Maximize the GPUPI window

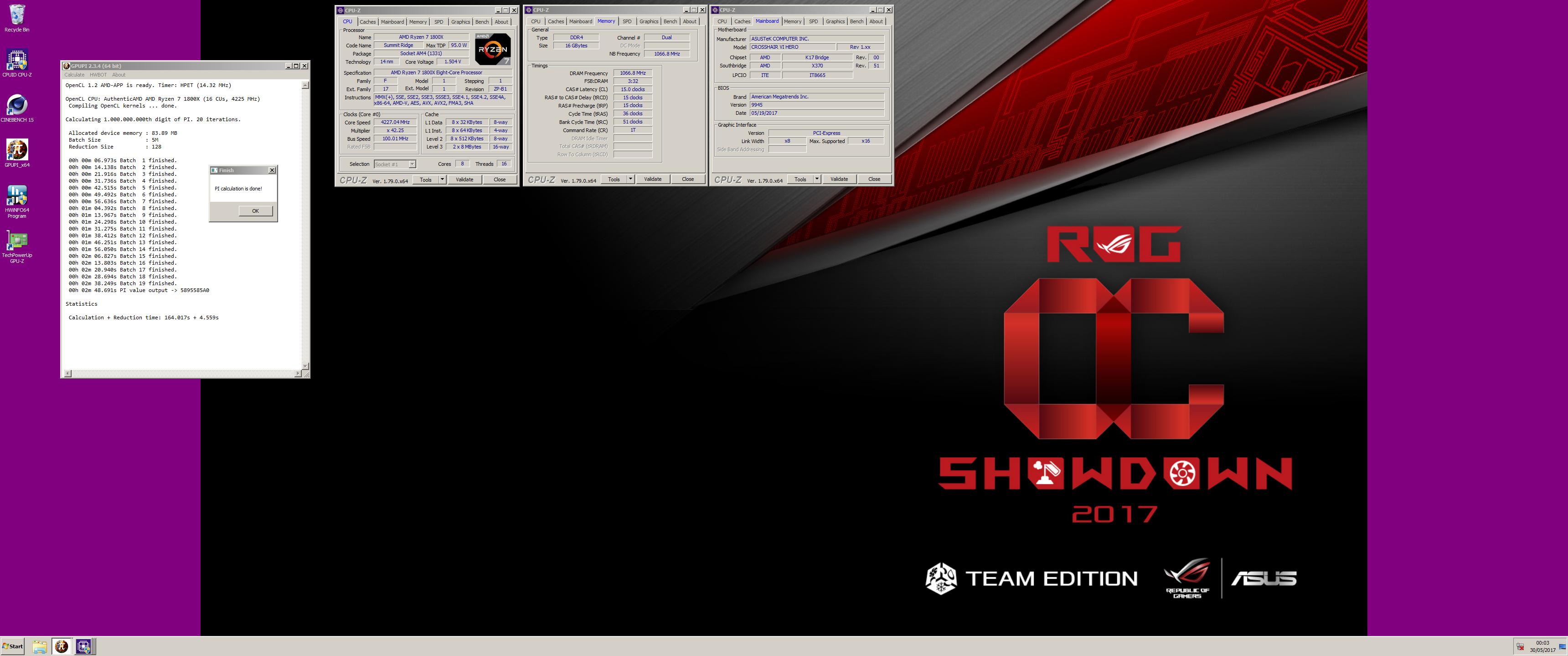pyautogui.click(x=296, y=66)
